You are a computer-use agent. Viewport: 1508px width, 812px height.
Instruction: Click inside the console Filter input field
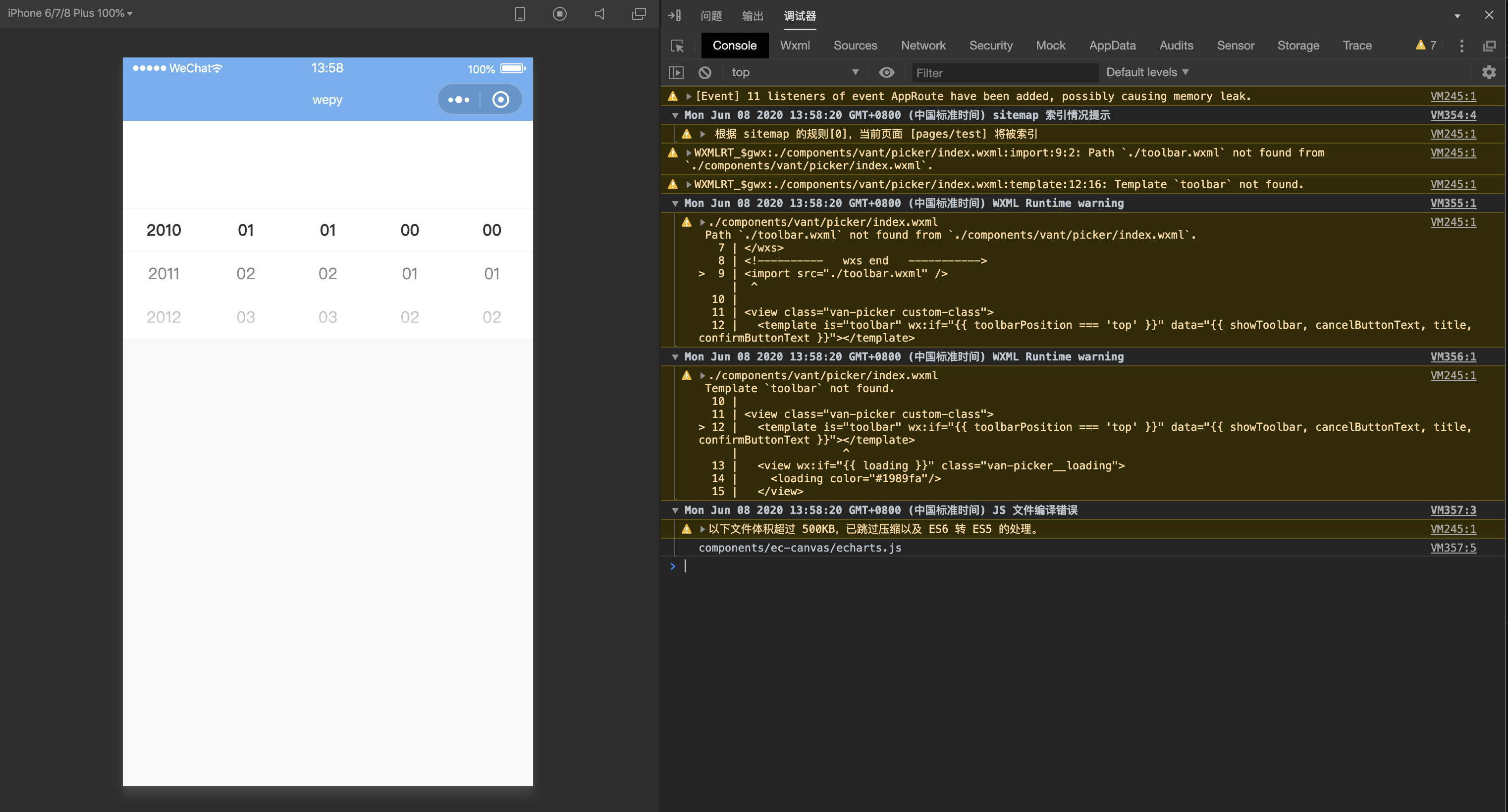[1004, 72]
